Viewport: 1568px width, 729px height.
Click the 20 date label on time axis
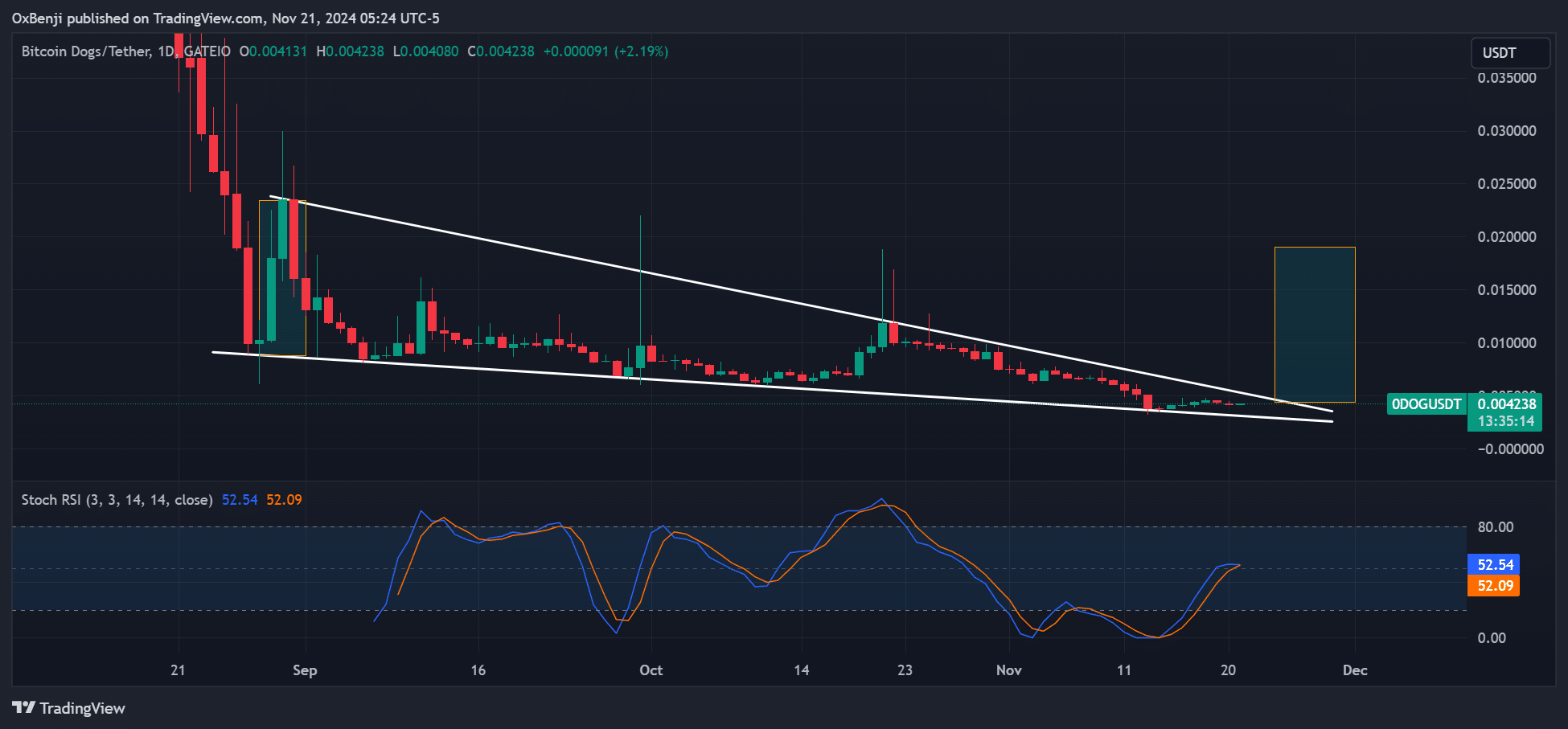pyautogui.click(x=1228, y=670)
